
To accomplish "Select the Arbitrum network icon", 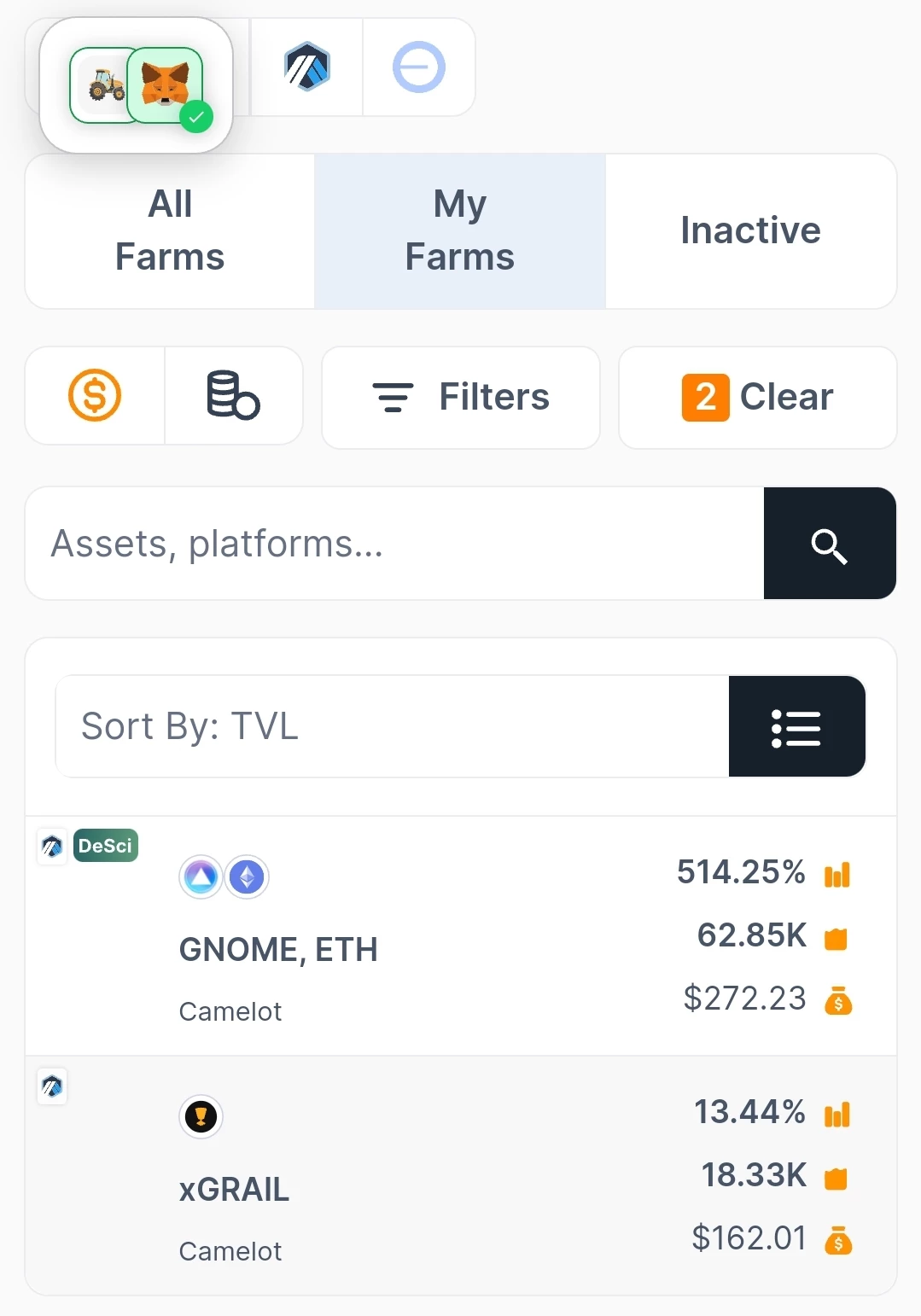I will click(x=307, y=67).
